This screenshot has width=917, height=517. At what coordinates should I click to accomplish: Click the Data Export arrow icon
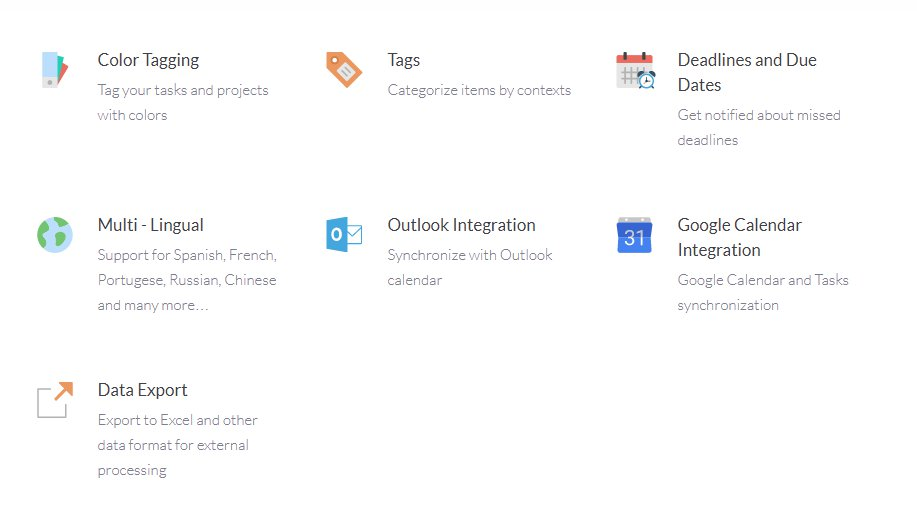[x=55, y=400]
